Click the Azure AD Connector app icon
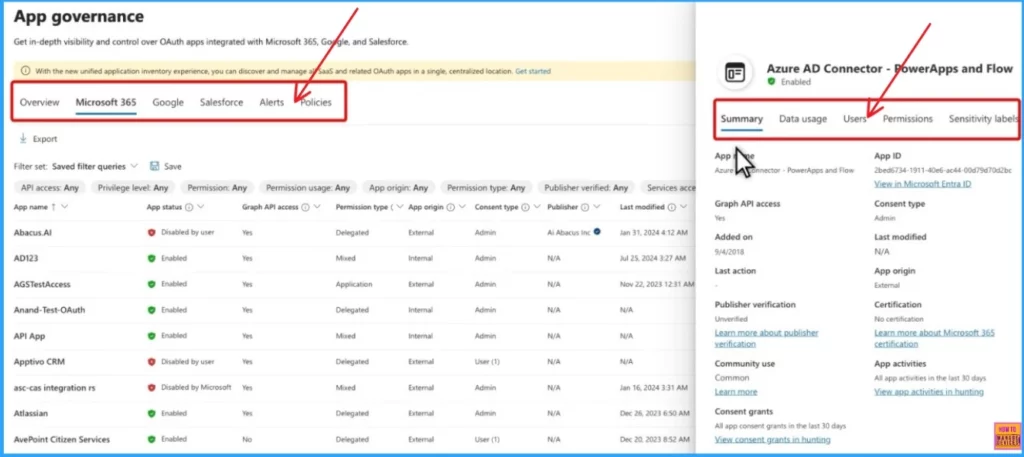Screen dimensions: 1024x457 click(x=735, y=72)
